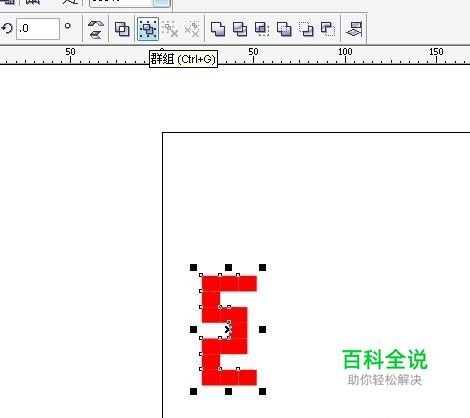Apply the Simplify shaping tool
The image size is (470, 418).
tap(284, 29)
